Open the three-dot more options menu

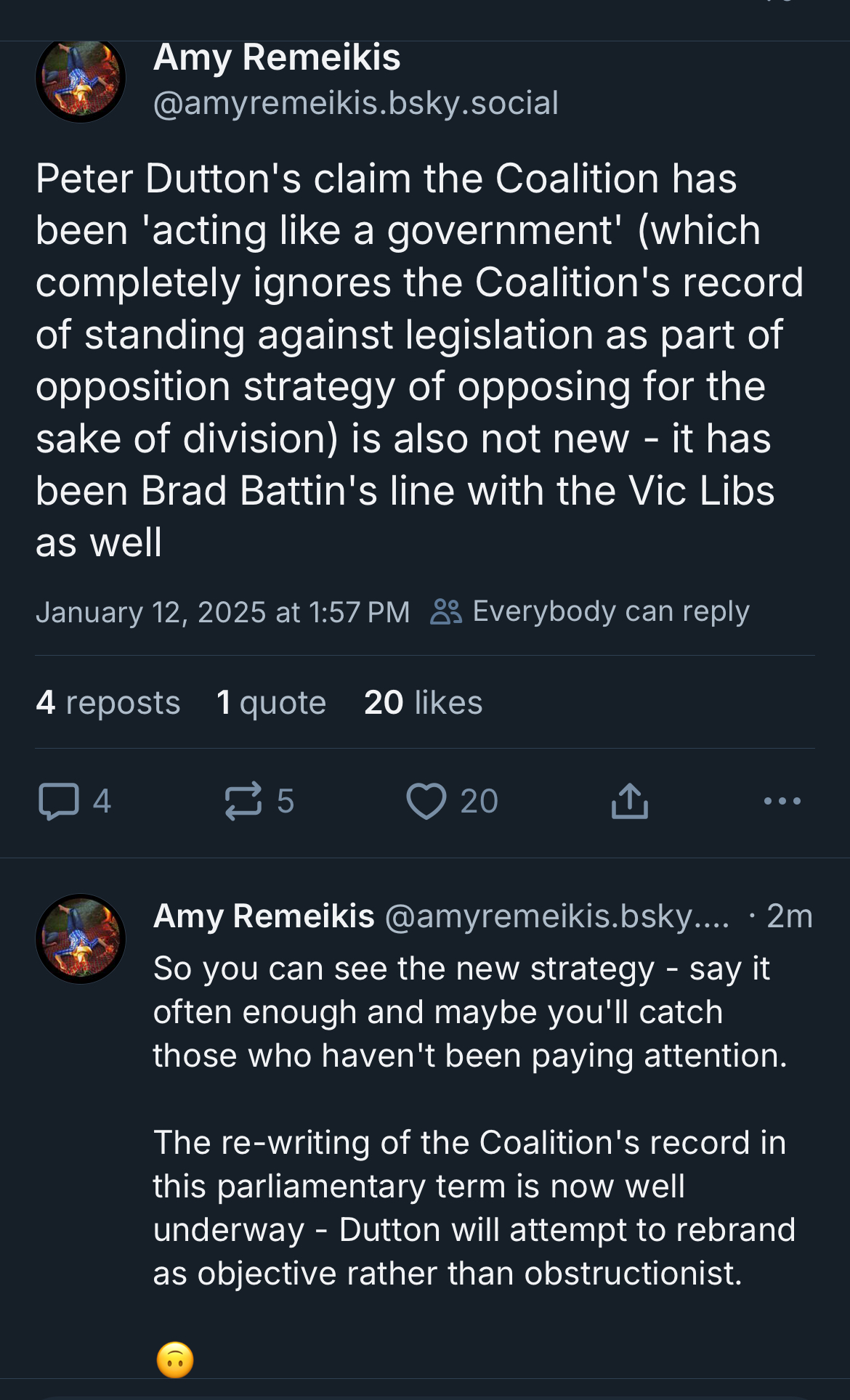[x=782, y=801]
